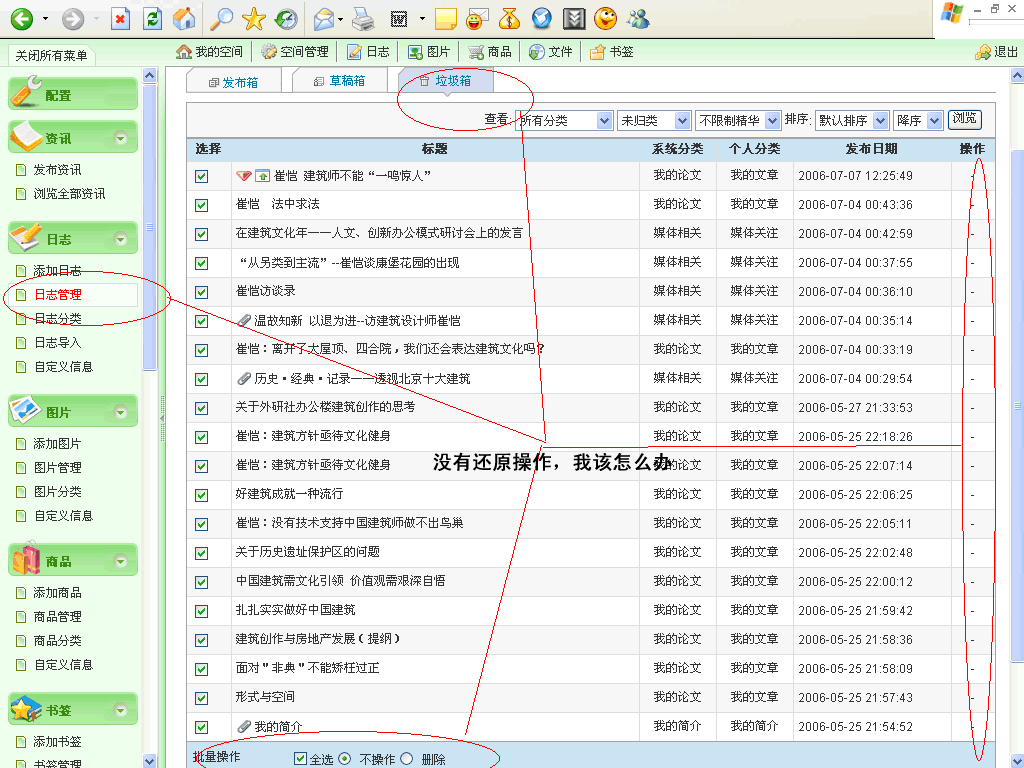Click the Search magnifier icon
This screenshot has height=768, width=1024.
(x=221, y=18)
